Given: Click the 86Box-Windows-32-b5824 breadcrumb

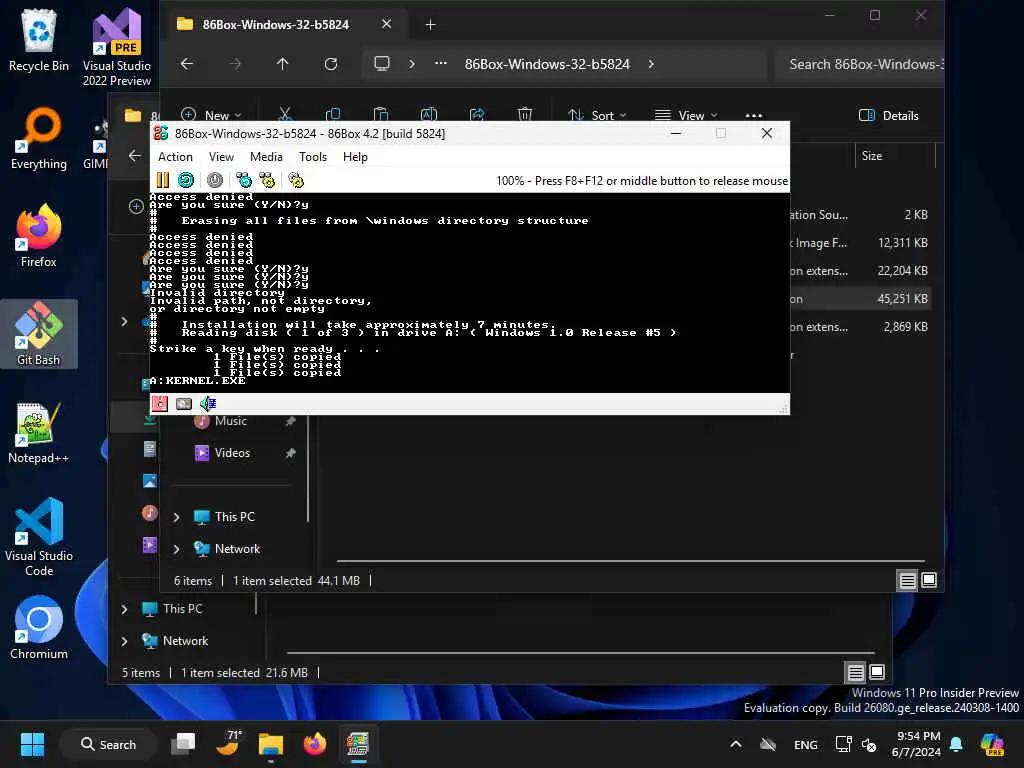Looking at the screenshot, I should [x=547, y=64].
